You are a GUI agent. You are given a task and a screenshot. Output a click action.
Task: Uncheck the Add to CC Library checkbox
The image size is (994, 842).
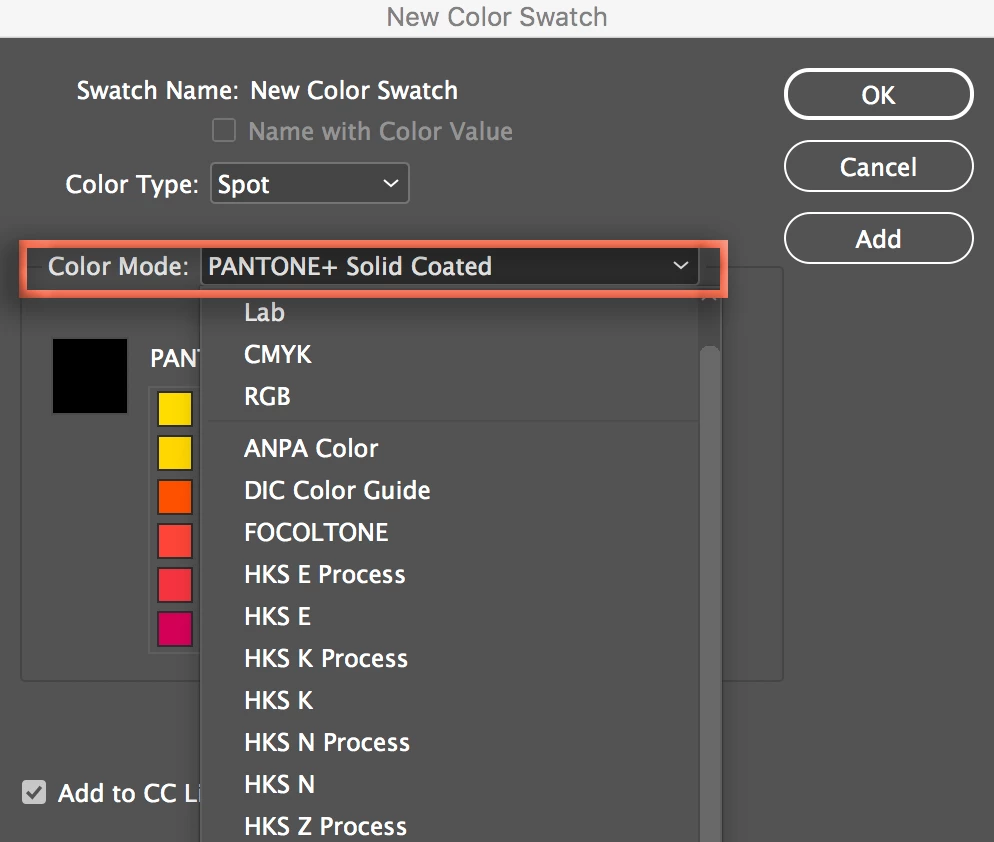pyautogui.click(x=34, y=792)
